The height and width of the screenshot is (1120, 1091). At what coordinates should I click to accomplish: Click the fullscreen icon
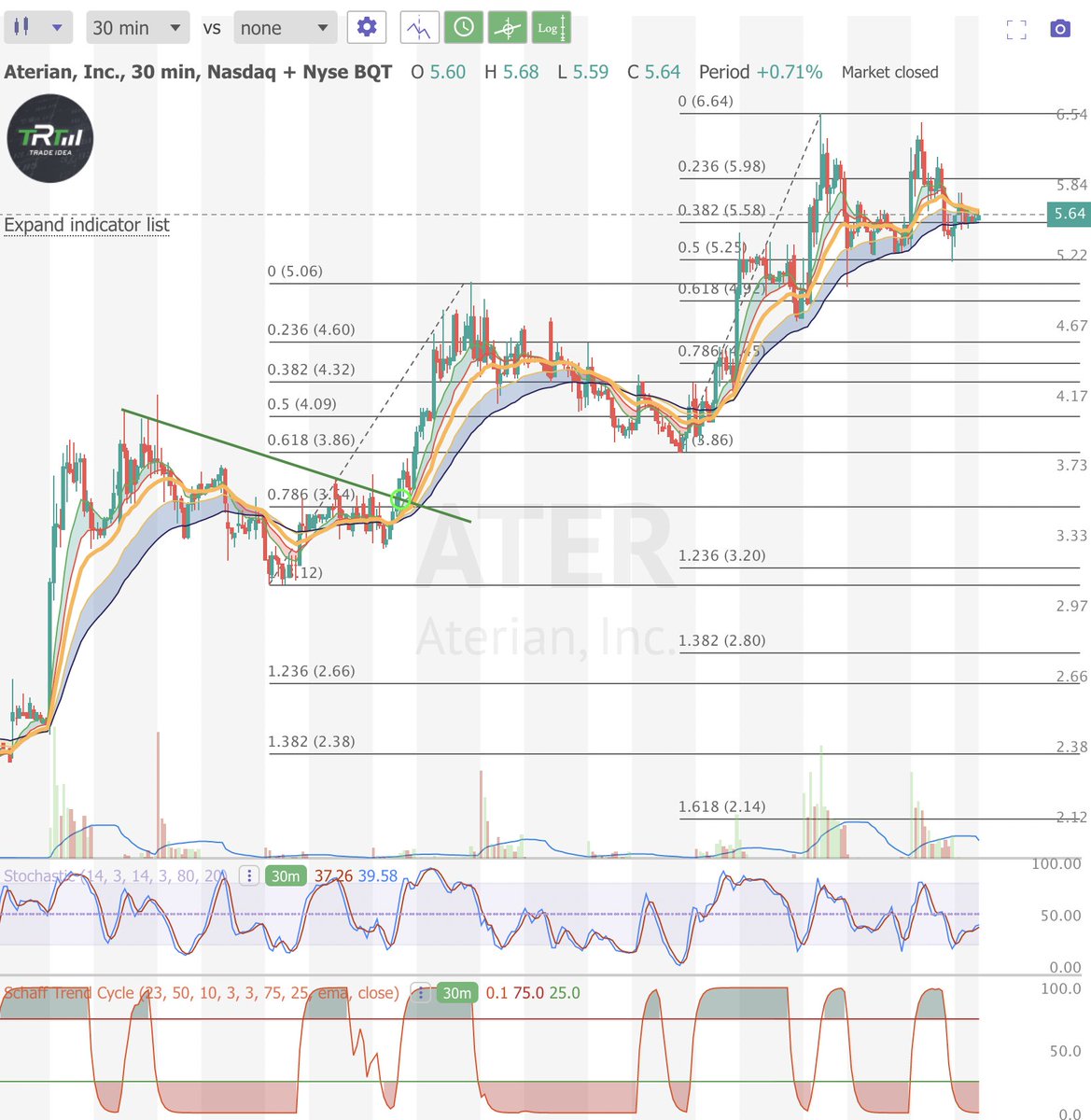(1016, 29)
